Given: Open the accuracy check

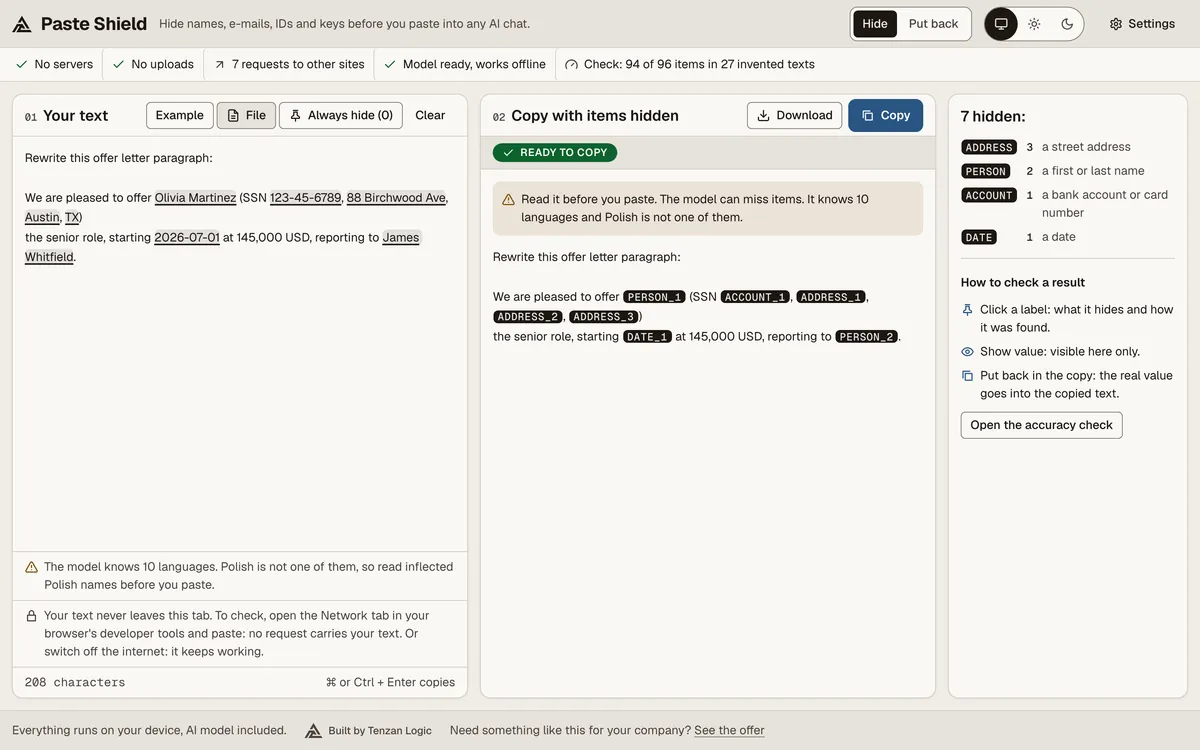Looking at the screenshot, I should point(1041,425).
